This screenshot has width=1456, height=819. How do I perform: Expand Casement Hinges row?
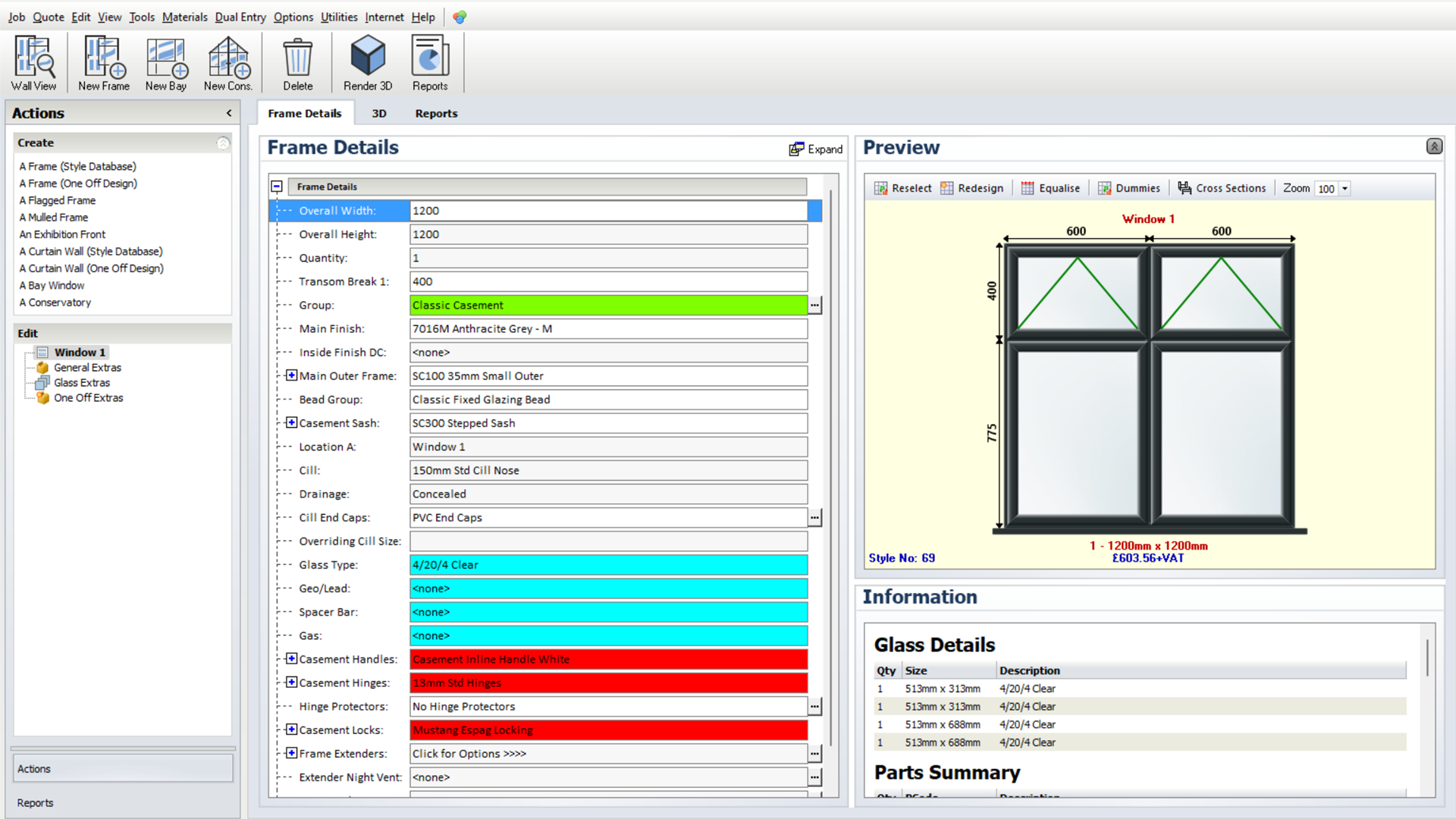point(291,682)
